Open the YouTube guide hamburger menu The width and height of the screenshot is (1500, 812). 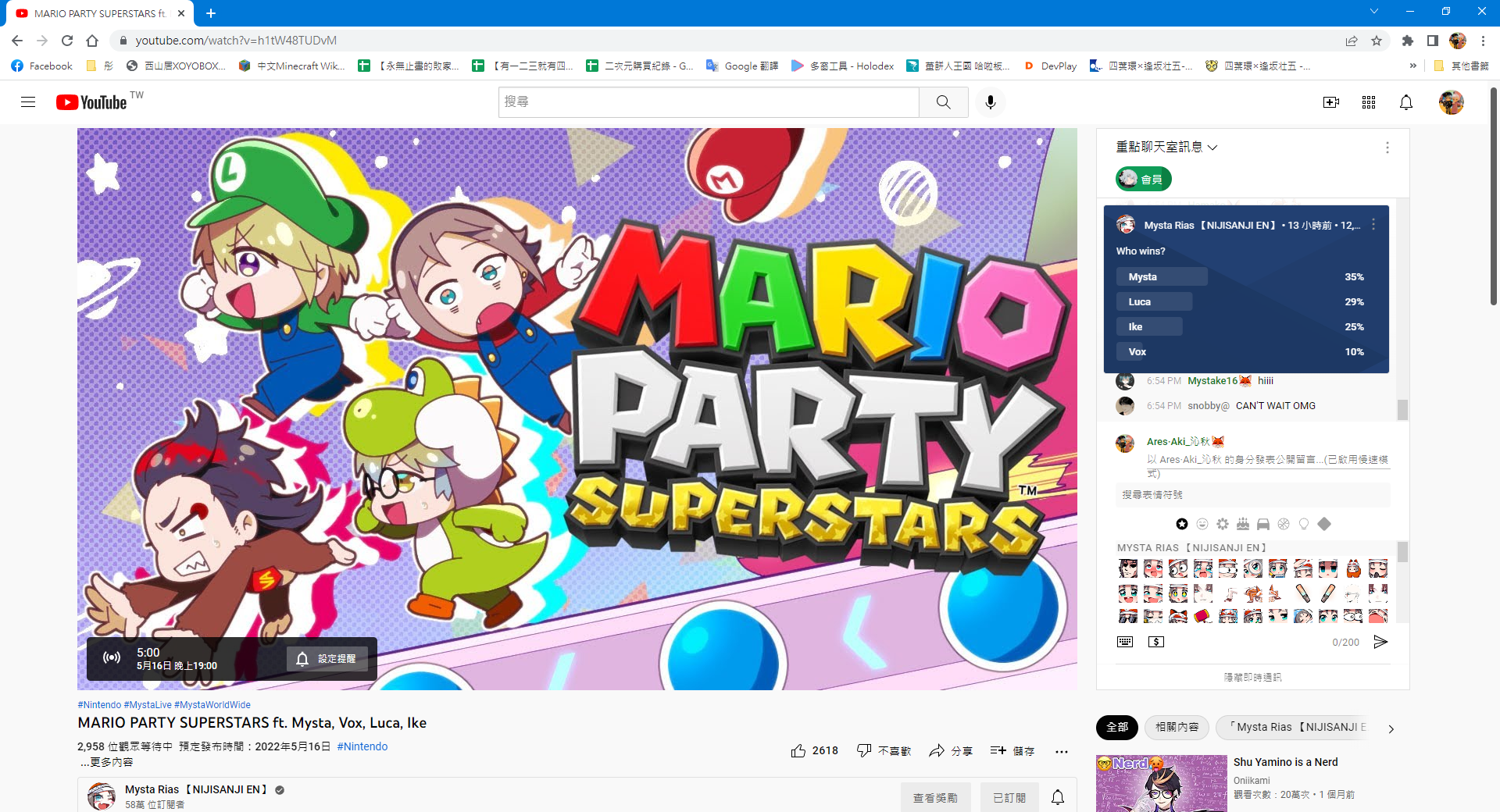click(28, 102)
